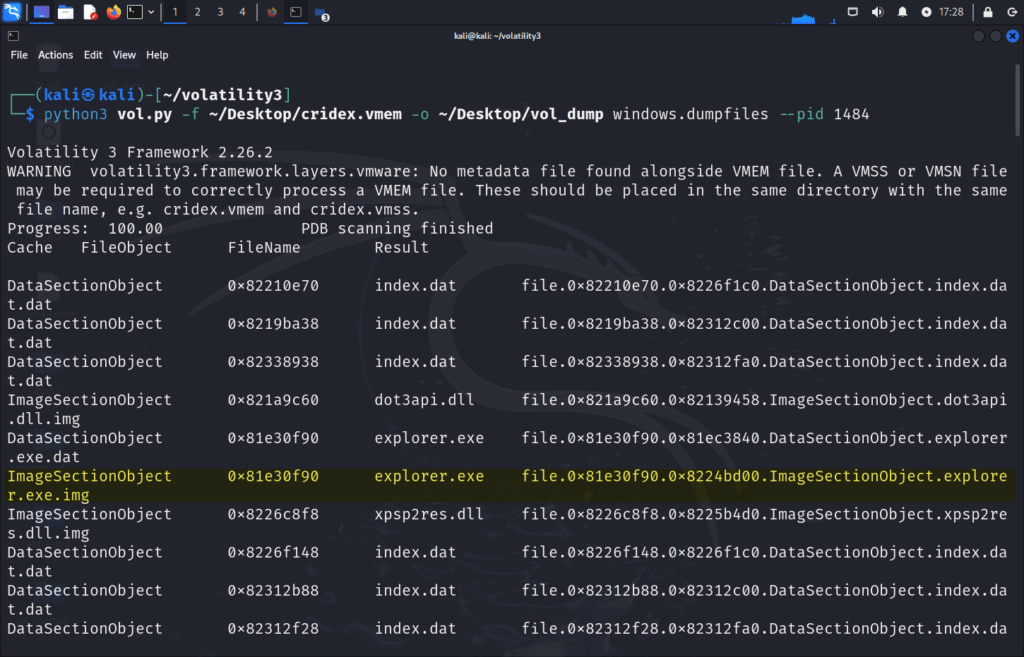Open the text editor launcher

point(89,12)
